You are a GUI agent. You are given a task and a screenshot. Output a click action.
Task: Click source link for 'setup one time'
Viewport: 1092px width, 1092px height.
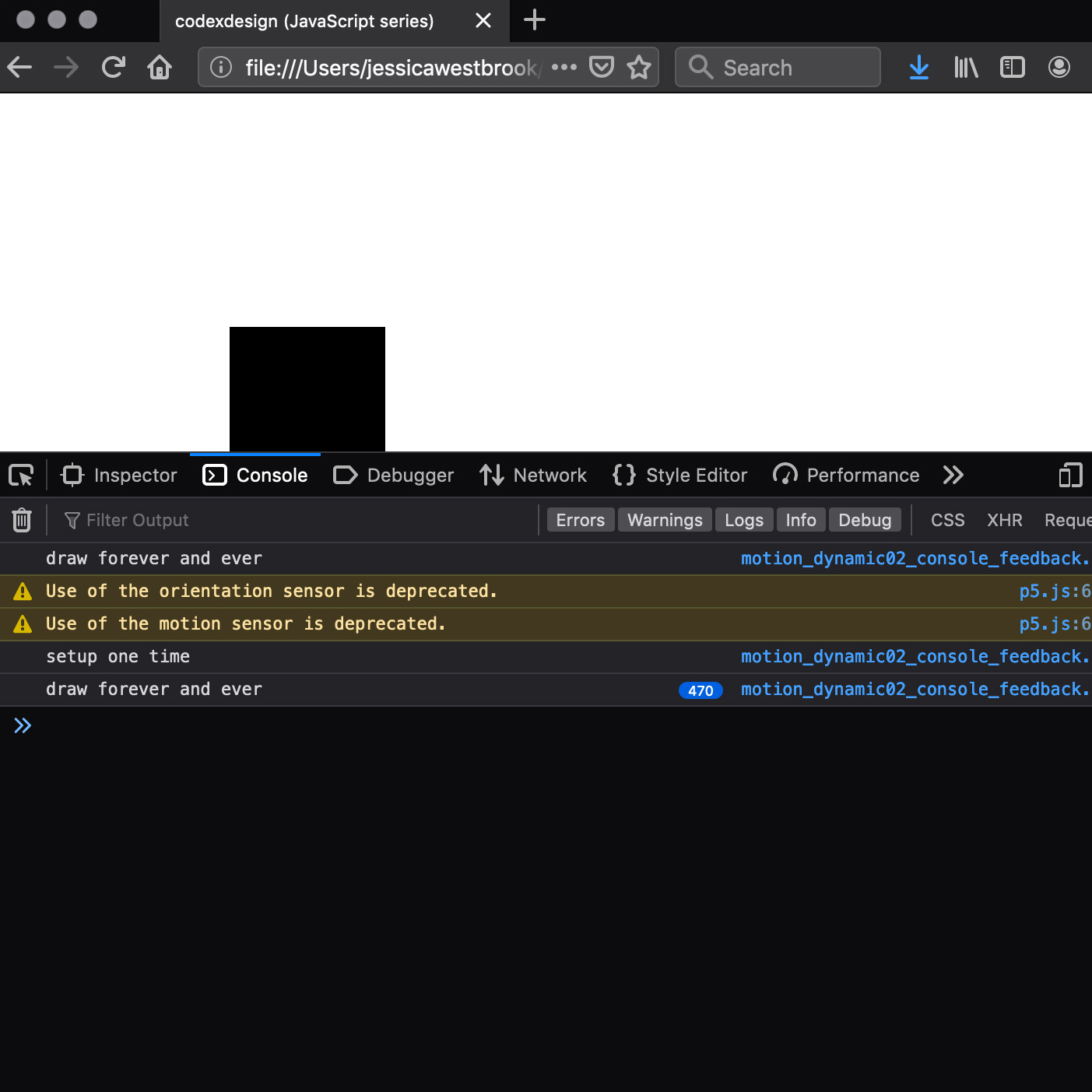[x=915, y=657]
